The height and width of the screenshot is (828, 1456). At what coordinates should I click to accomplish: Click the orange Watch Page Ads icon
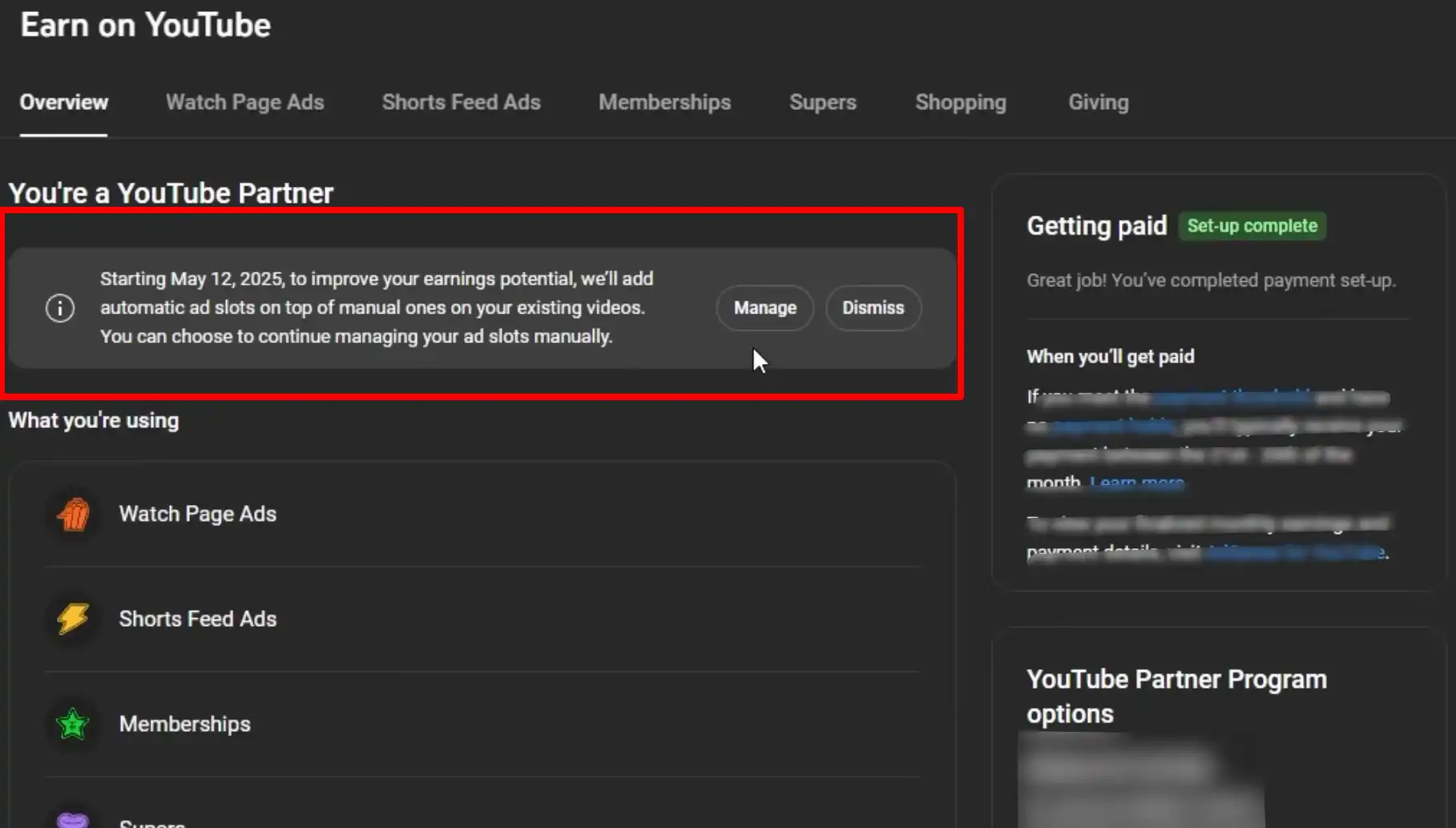coord(73,515)
